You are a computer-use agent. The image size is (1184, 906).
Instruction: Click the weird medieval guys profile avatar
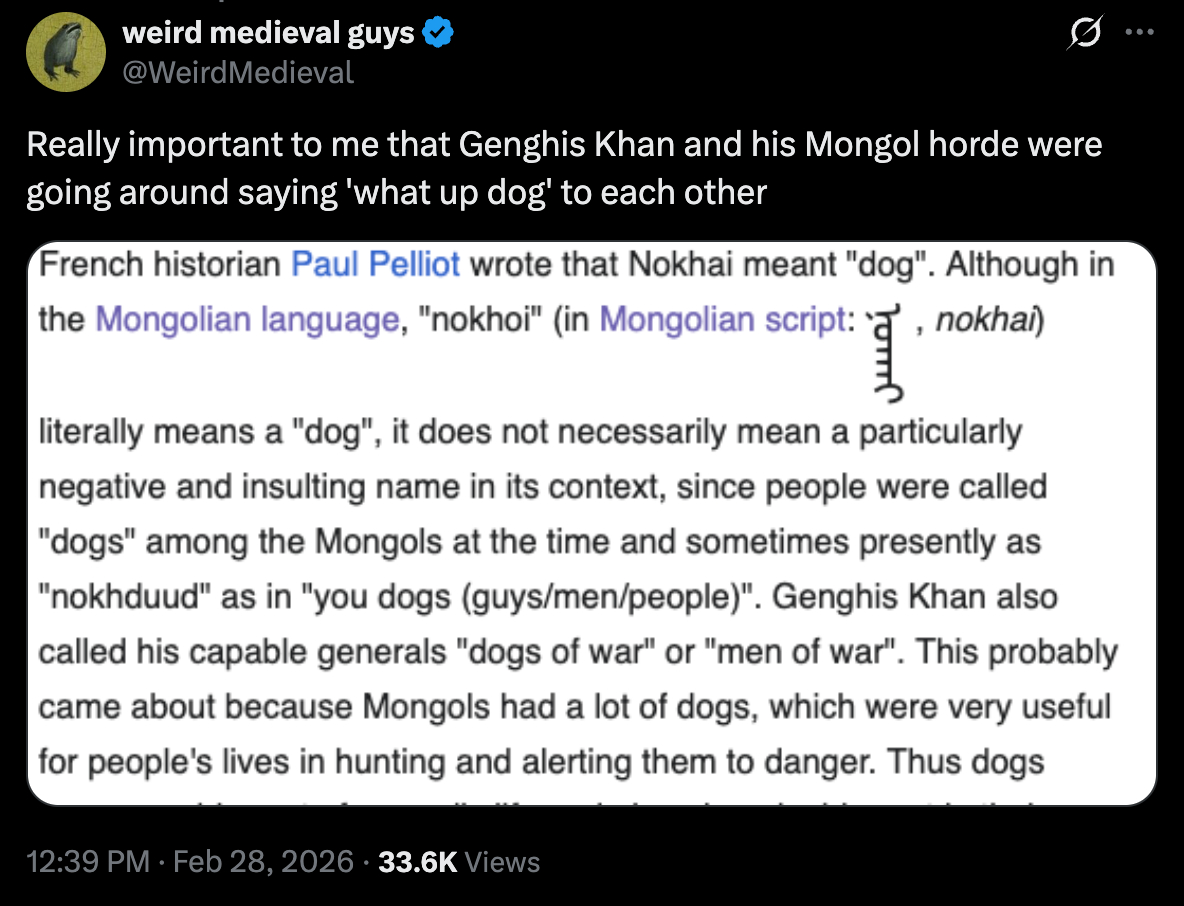pos(65,51)
